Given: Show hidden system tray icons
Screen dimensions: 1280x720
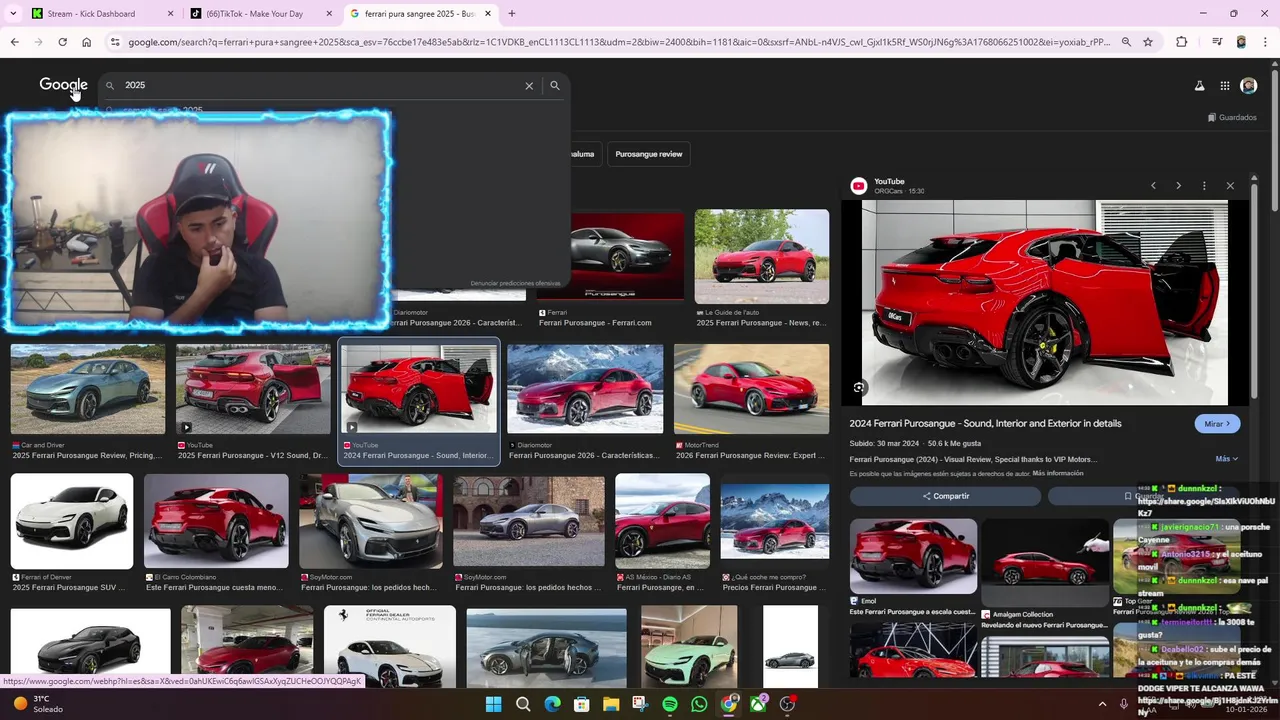Looking at the screenshot, I should [x=1102, y=704].
